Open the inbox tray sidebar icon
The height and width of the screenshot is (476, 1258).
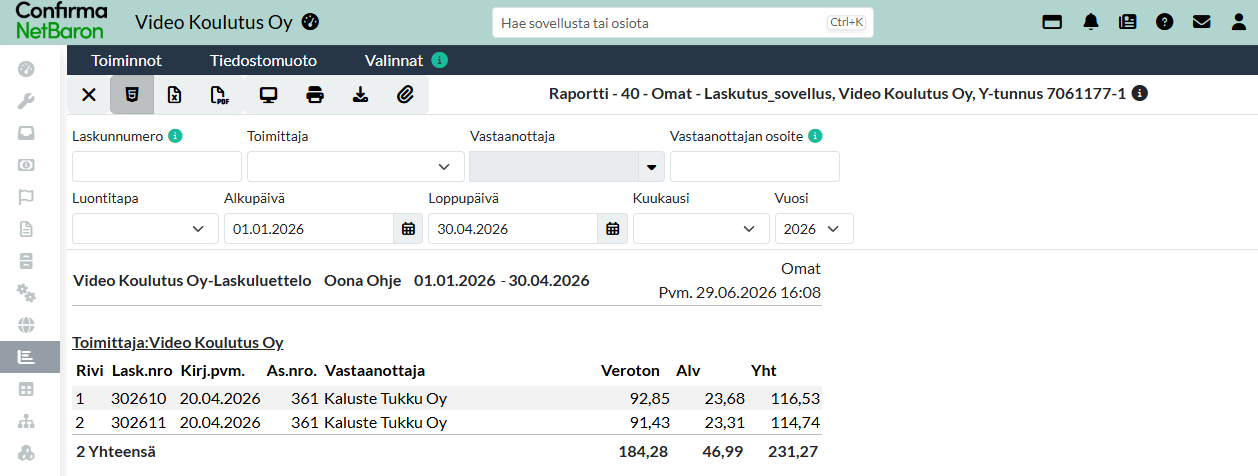click(x=27, y=133)
